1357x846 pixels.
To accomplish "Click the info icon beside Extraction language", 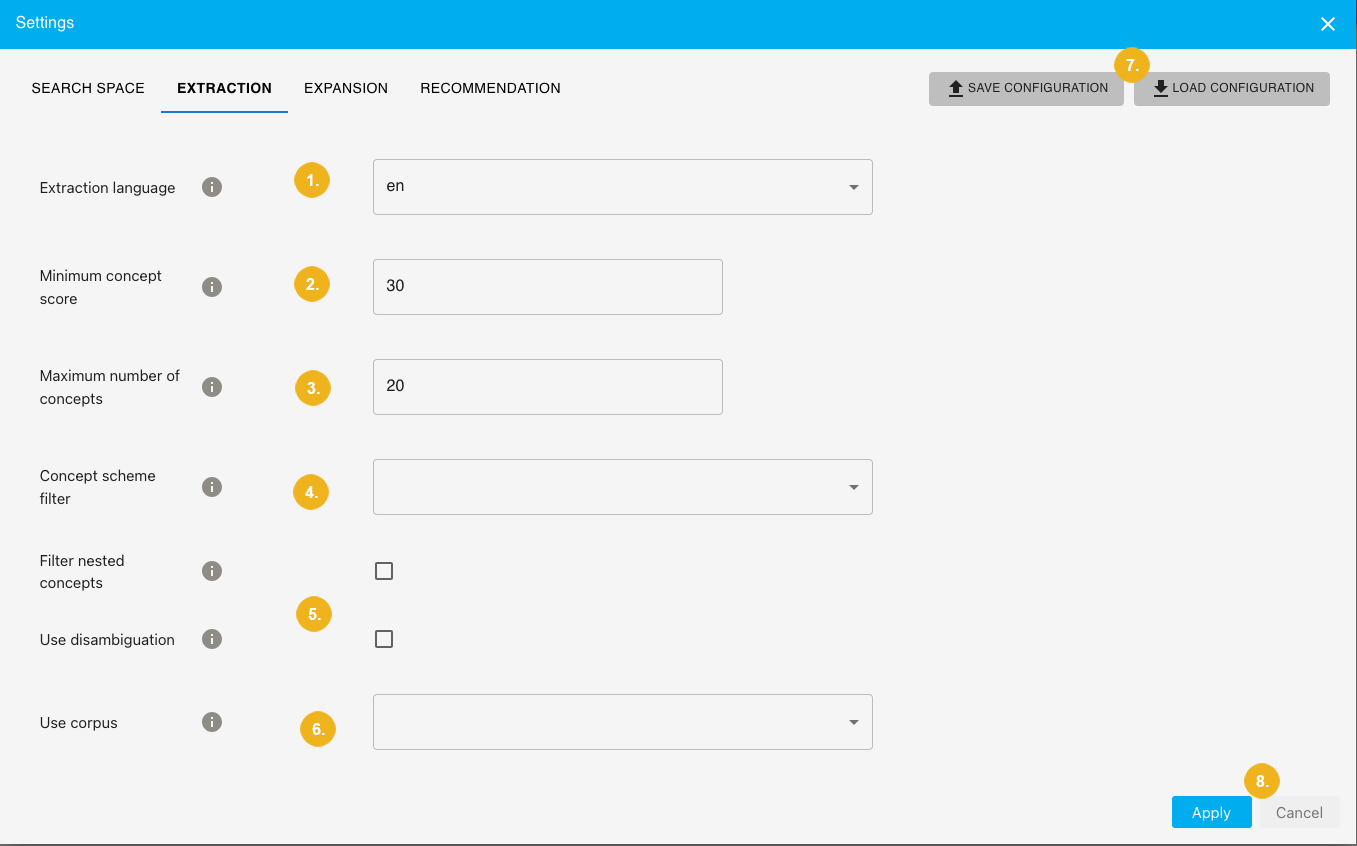I will (211, 186).
